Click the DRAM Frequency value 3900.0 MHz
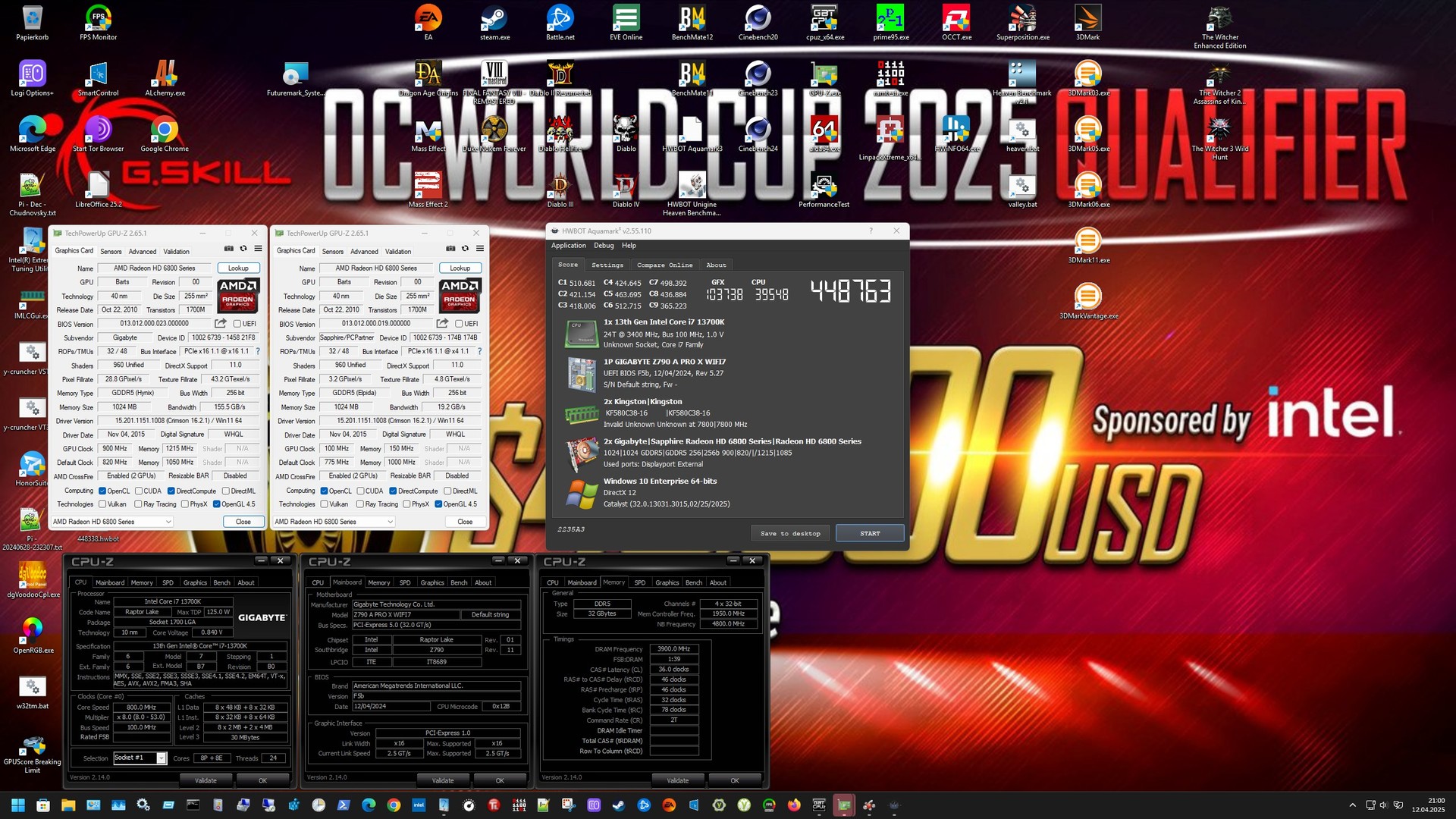 pyautogui.click(x=673, y=649)
